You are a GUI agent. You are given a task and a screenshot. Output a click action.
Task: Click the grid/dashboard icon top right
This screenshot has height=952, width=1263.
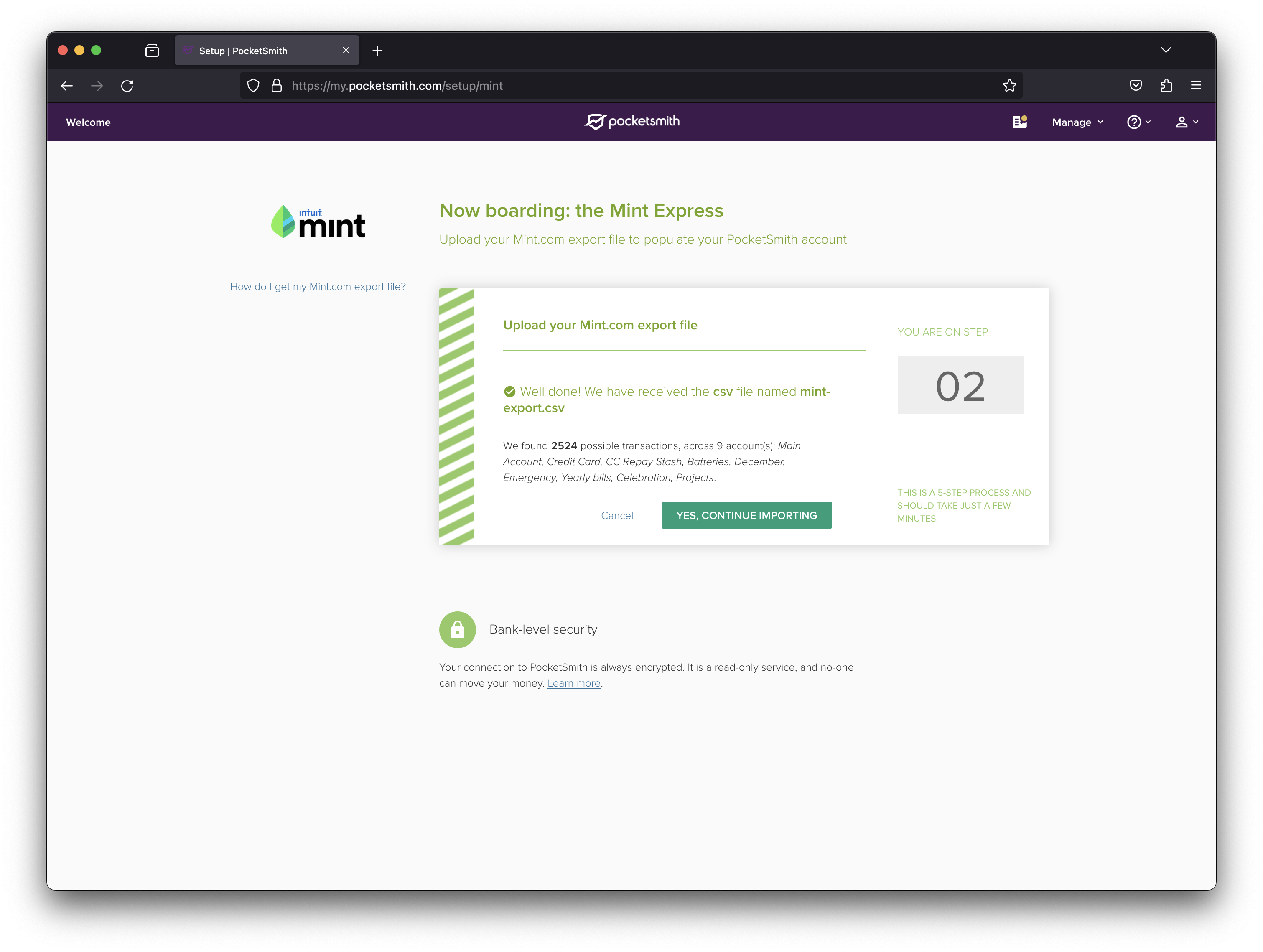(x=1019, y=122)
